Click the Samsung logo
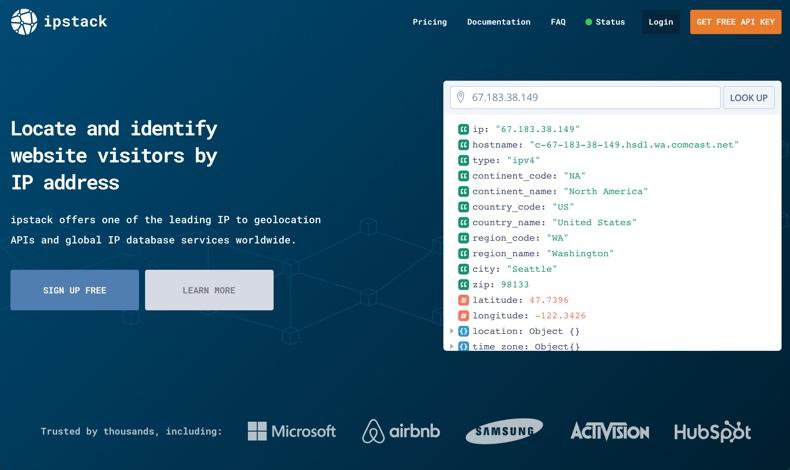The image size is (790, 470). pos(504,431)
